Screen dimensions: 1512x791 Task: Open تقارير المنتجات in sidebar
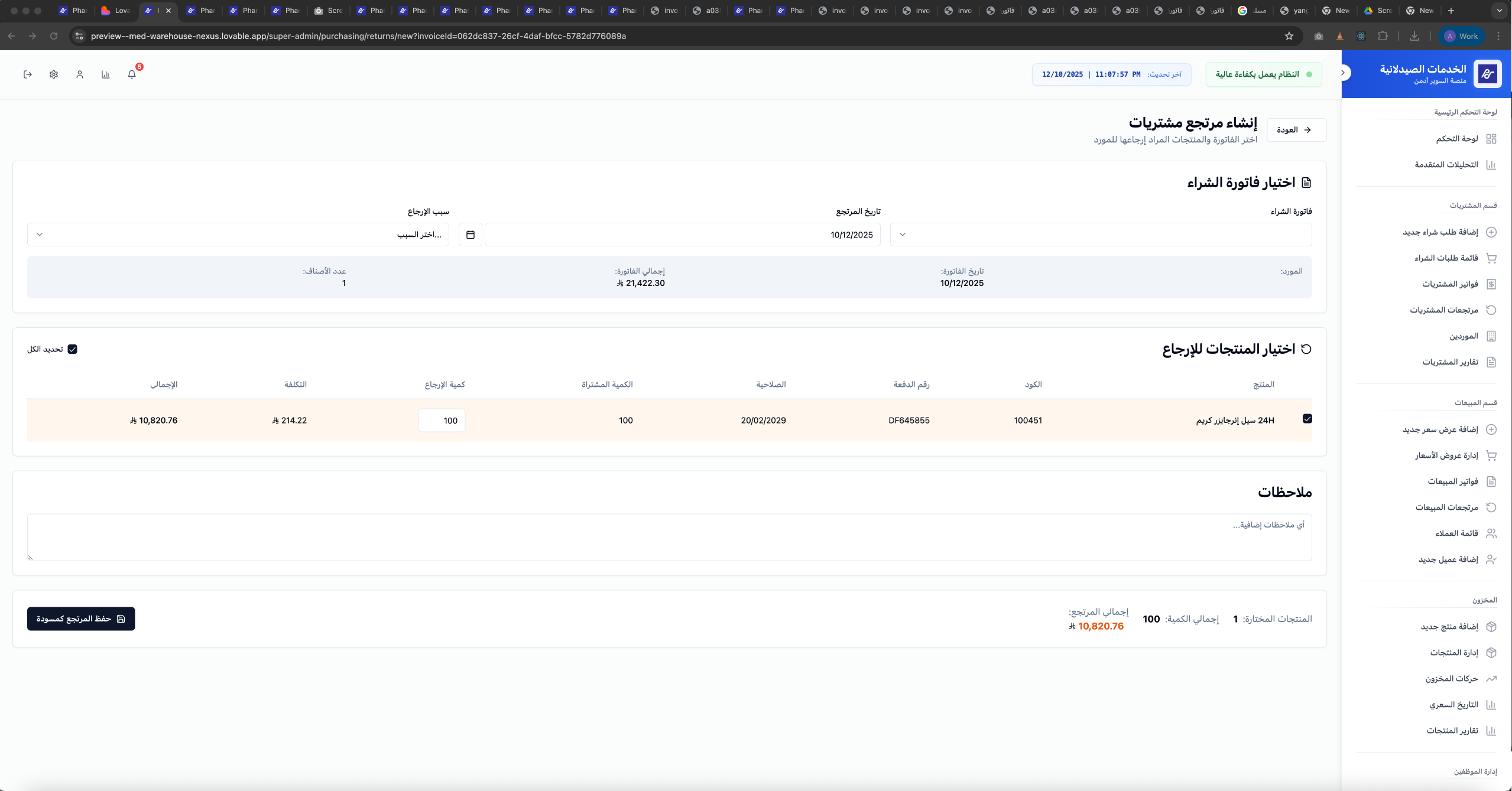pos(1461,731)
